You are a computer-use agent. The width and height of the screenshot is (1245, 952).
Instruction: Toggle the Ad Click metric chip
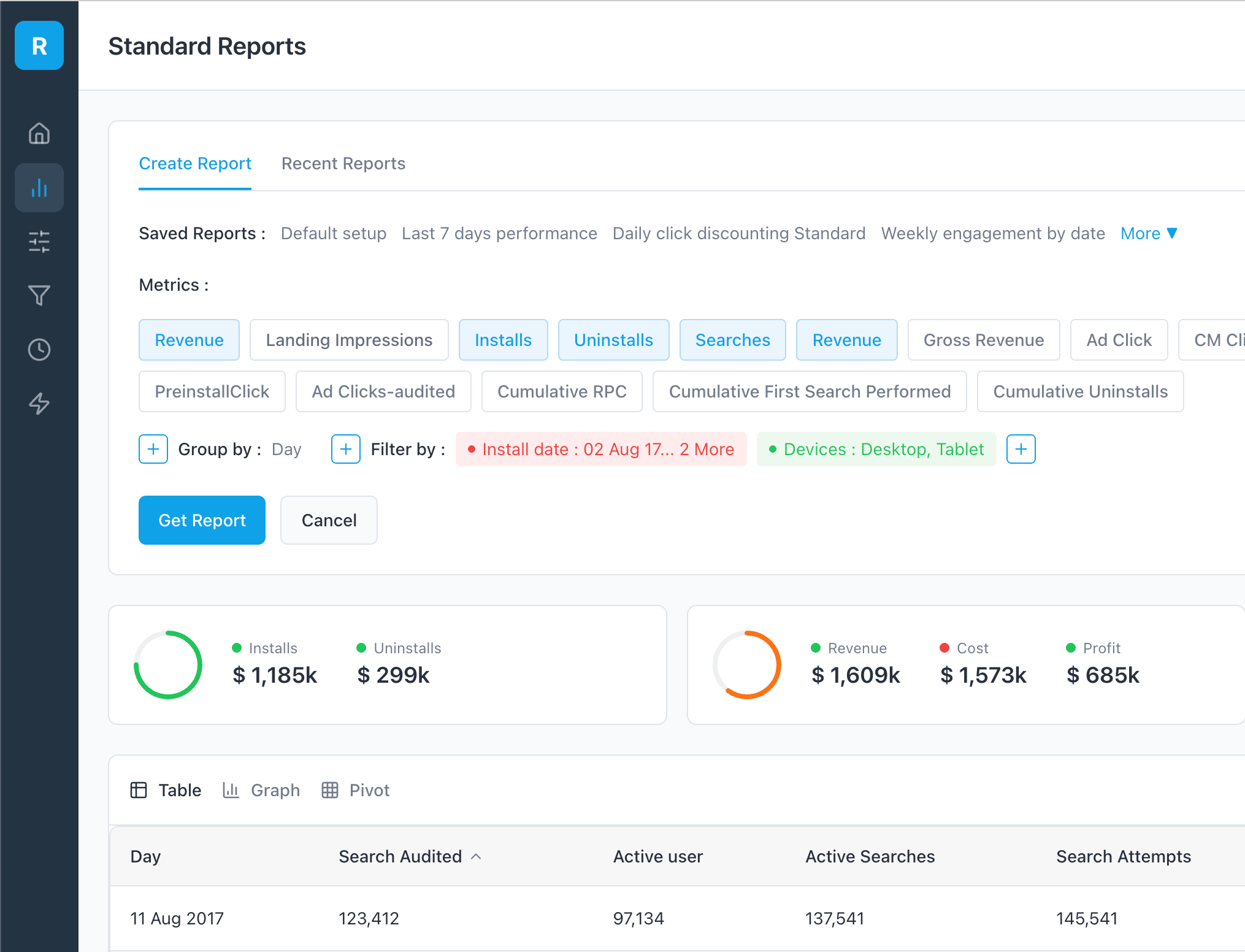click(1119, 340)
